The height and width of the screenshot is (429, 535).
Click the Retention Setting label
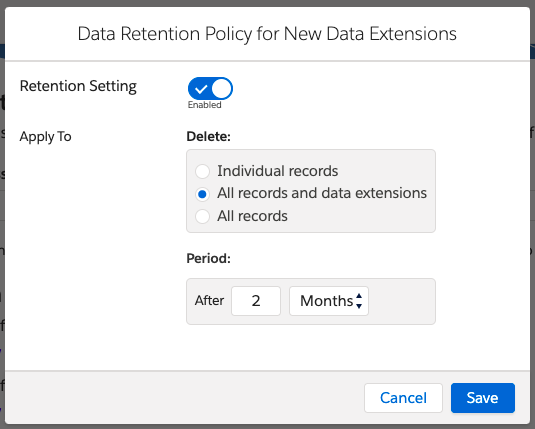[78, 86]
